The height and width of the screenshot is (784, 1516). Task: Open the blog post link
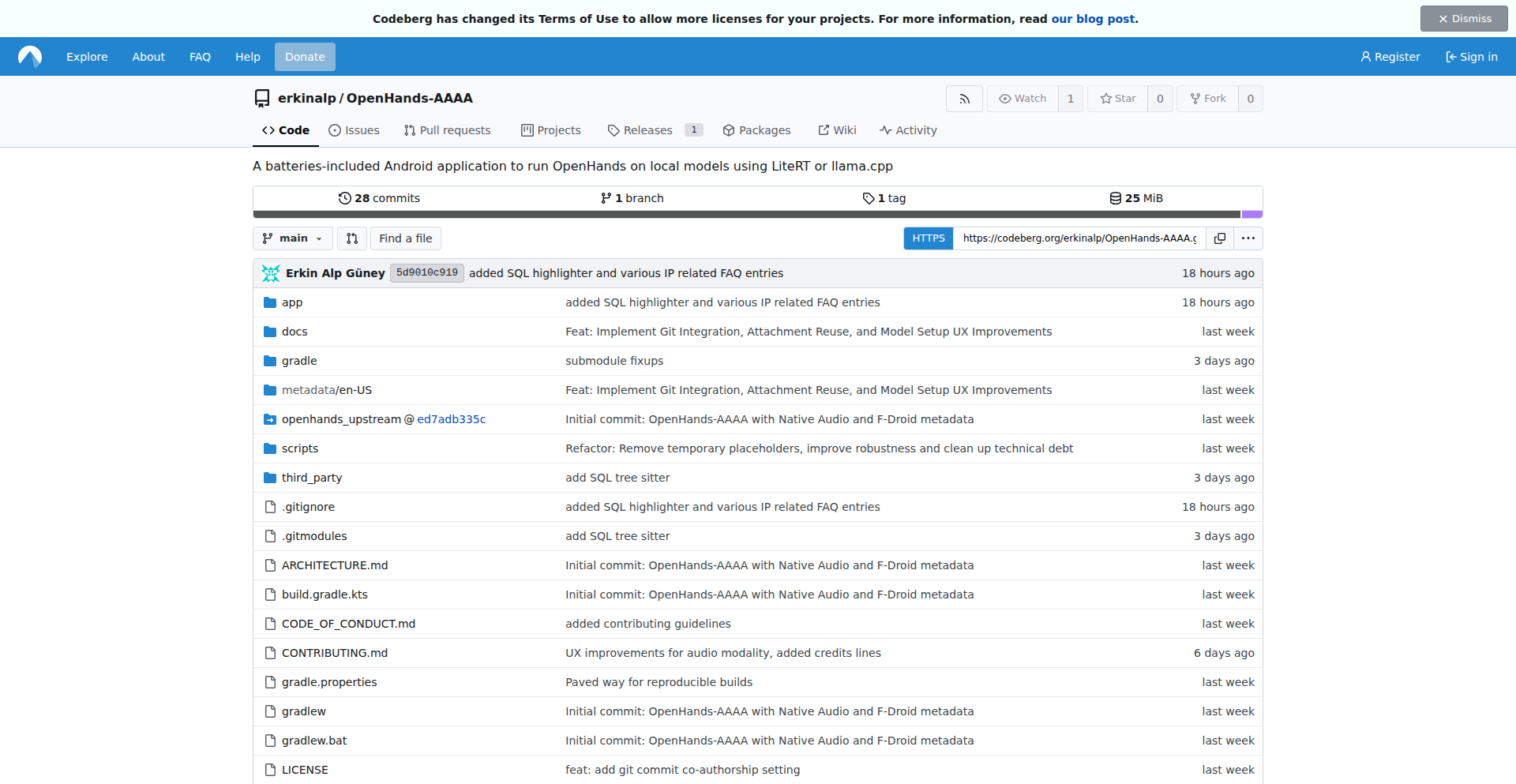[x=1093, y=19]
